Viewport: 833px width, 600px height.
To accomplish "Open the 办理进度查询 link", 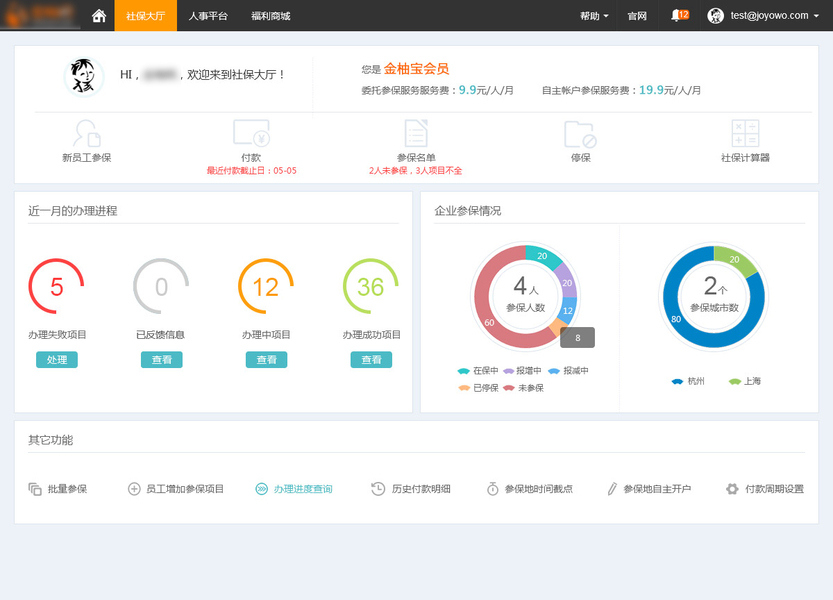I will (x=303, y=489).
